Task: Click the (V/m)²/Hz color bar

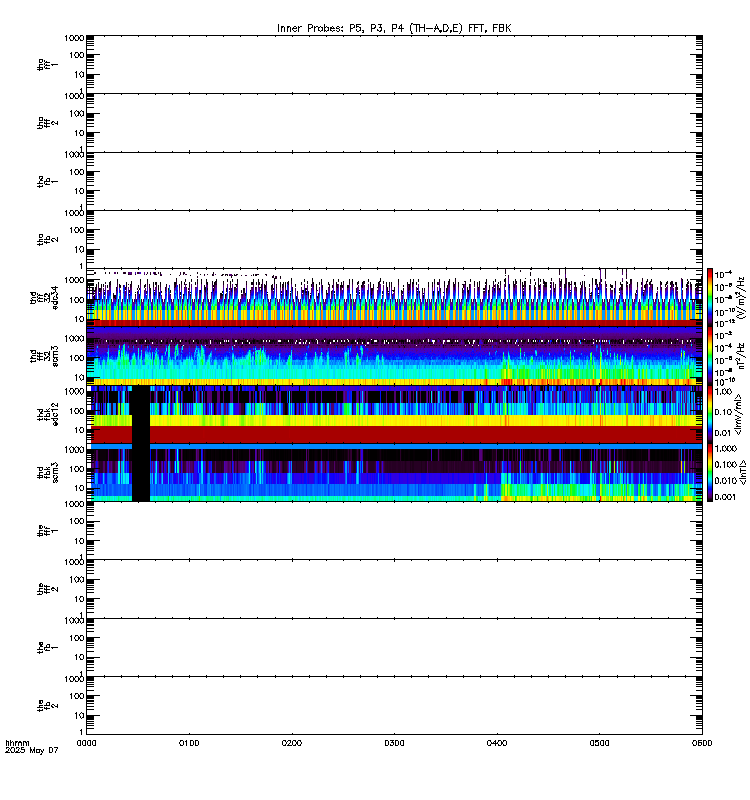Action: pos(710,298)
